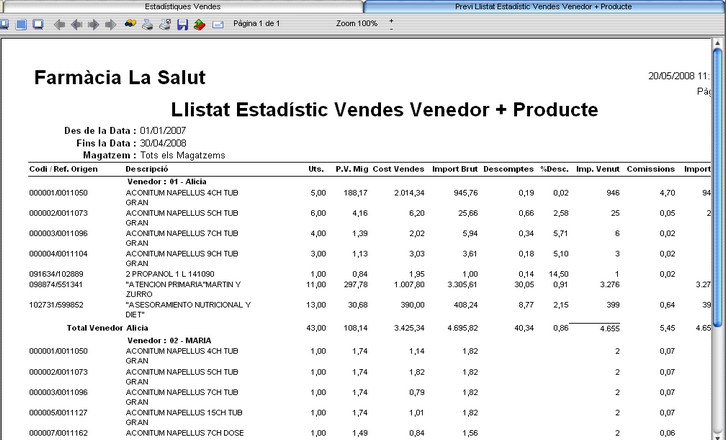Switch to Estadístiques Vendes tab
The height and width of the screenshot is (440, 726).
point(182,6)
